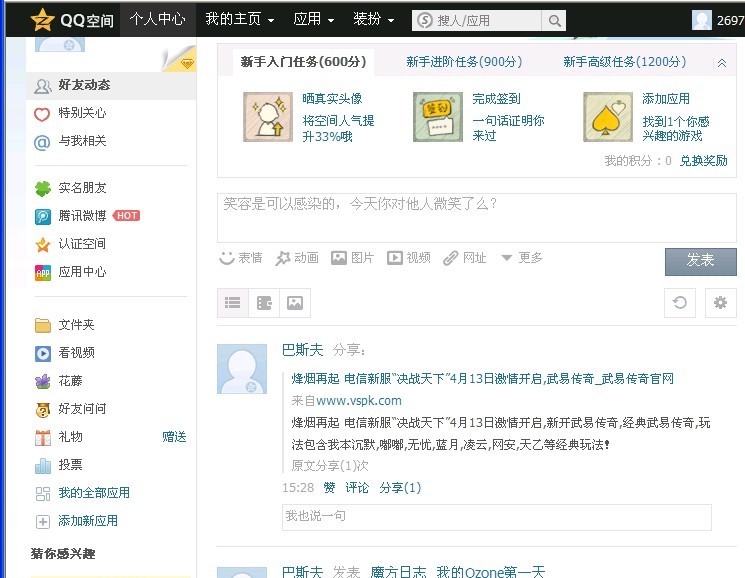Open the shared article title link
The width and height of the screenshot is (745, 578).
(483, 379)
